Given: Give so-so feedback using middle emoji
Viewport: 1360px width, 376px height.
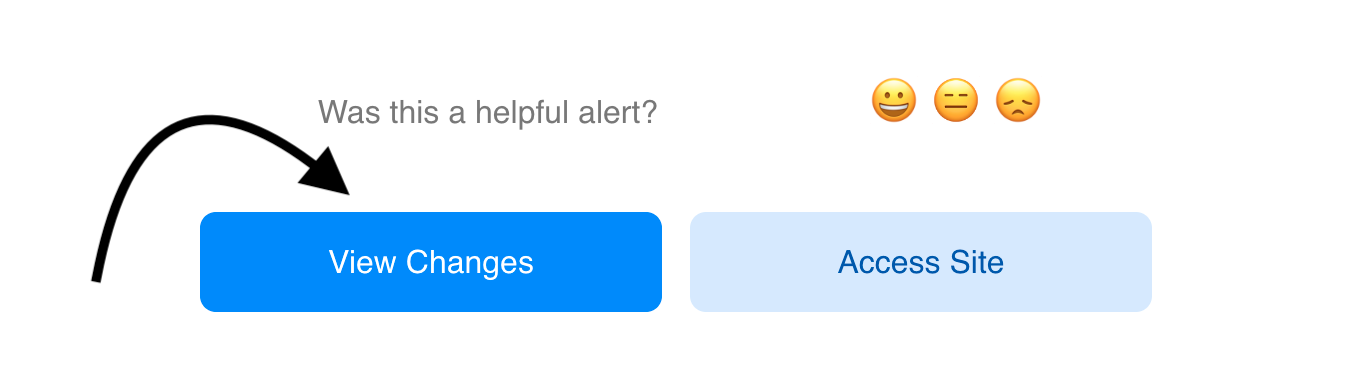Looking at the screenshot, I should (955, 101).
